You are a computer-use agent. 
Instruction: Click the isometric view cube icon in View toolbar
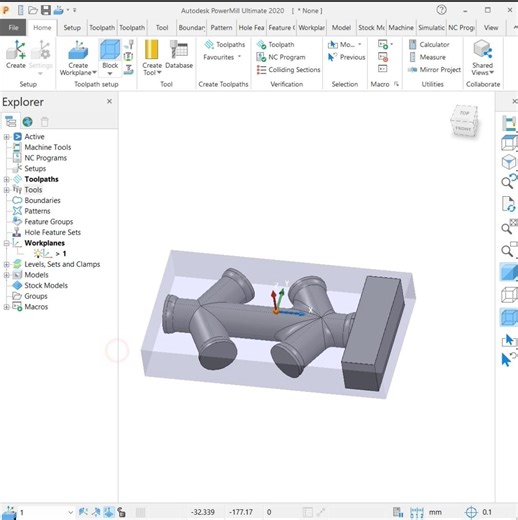pyautogui.click(x=509, y=162)
